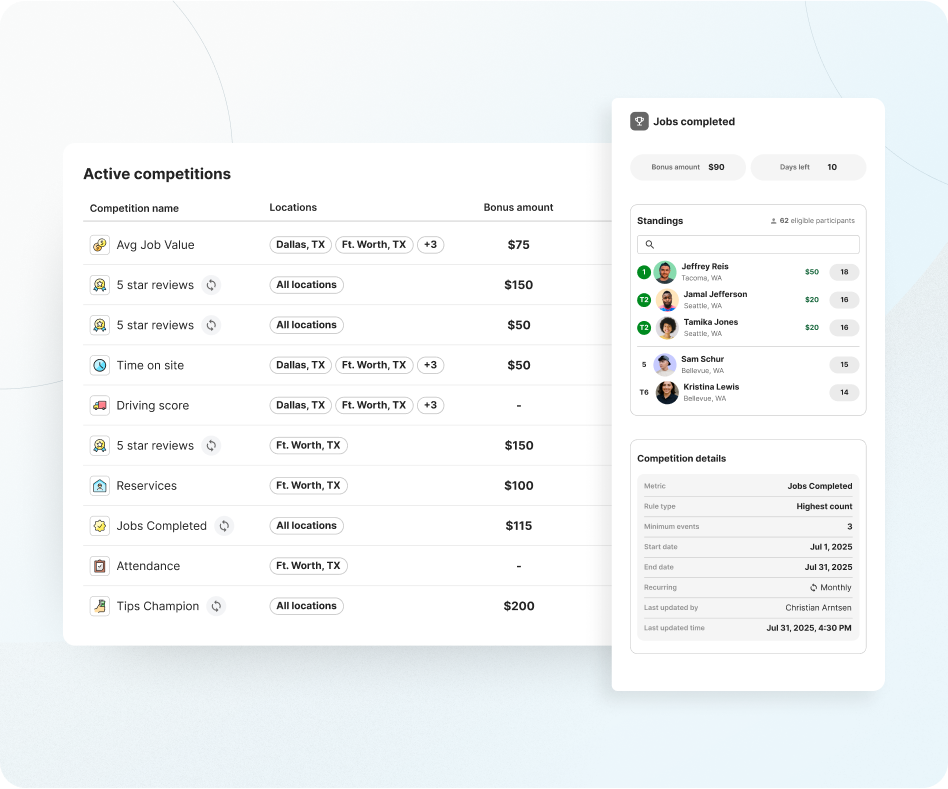Click the Days left 10 pill
Screen dimensions: 948x789
[808, 167]
